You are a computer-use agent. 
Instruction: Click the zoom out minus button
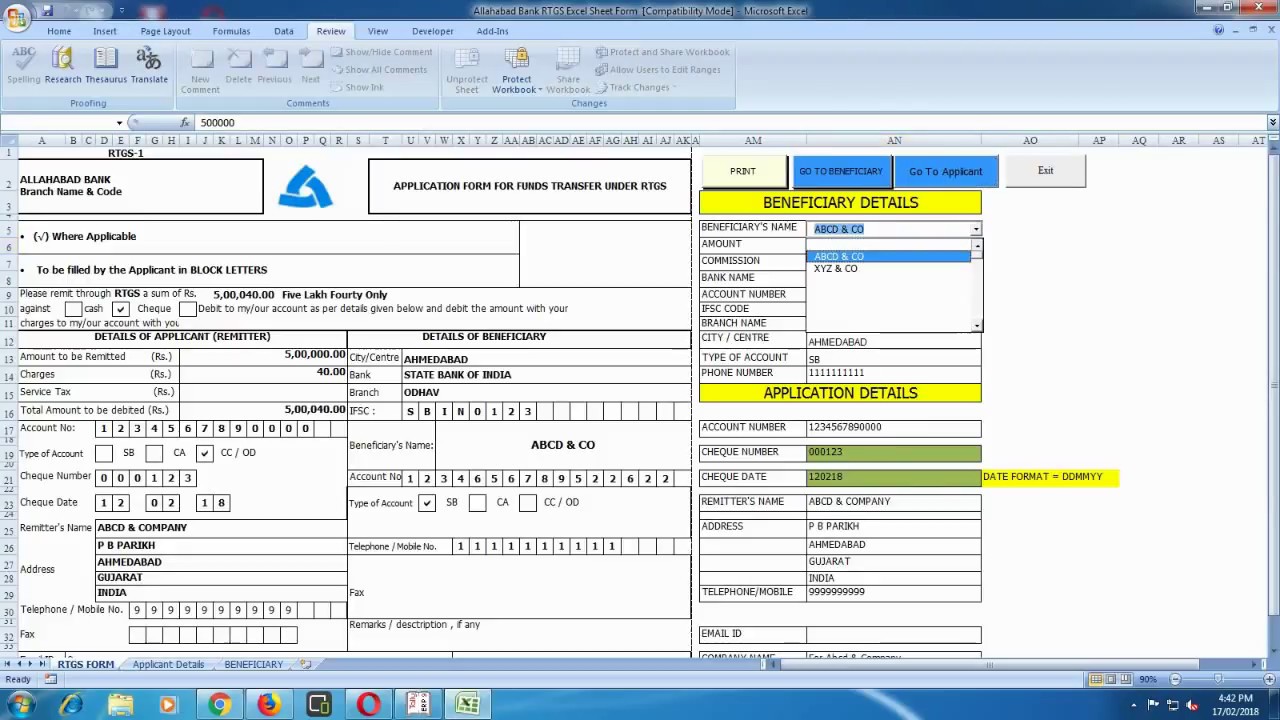(1175, 680)
